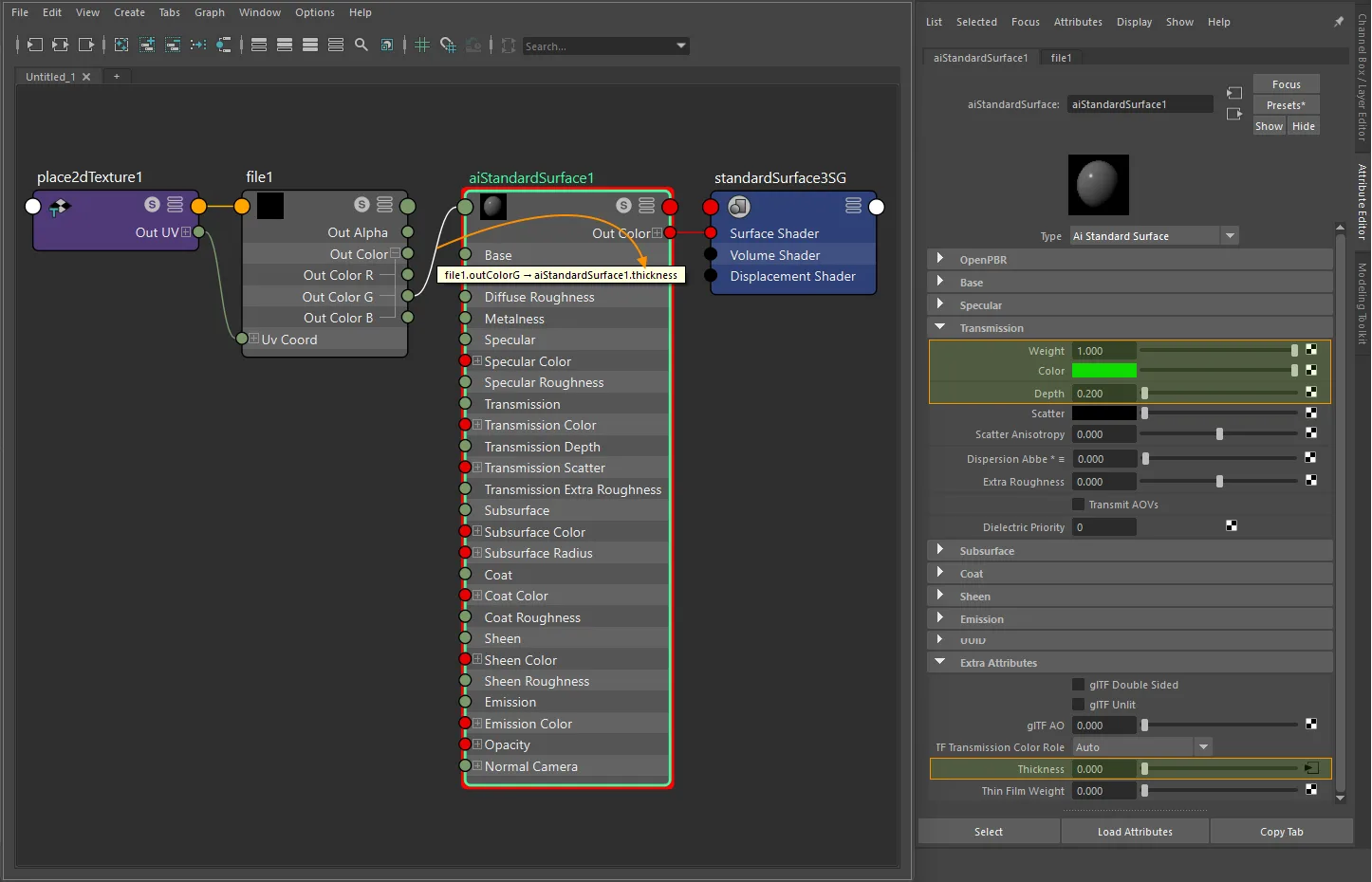Viewport: 1372px width, 882px height.
Task: Check the glTF Unlit checkbox
Action: coord(1079,705)
